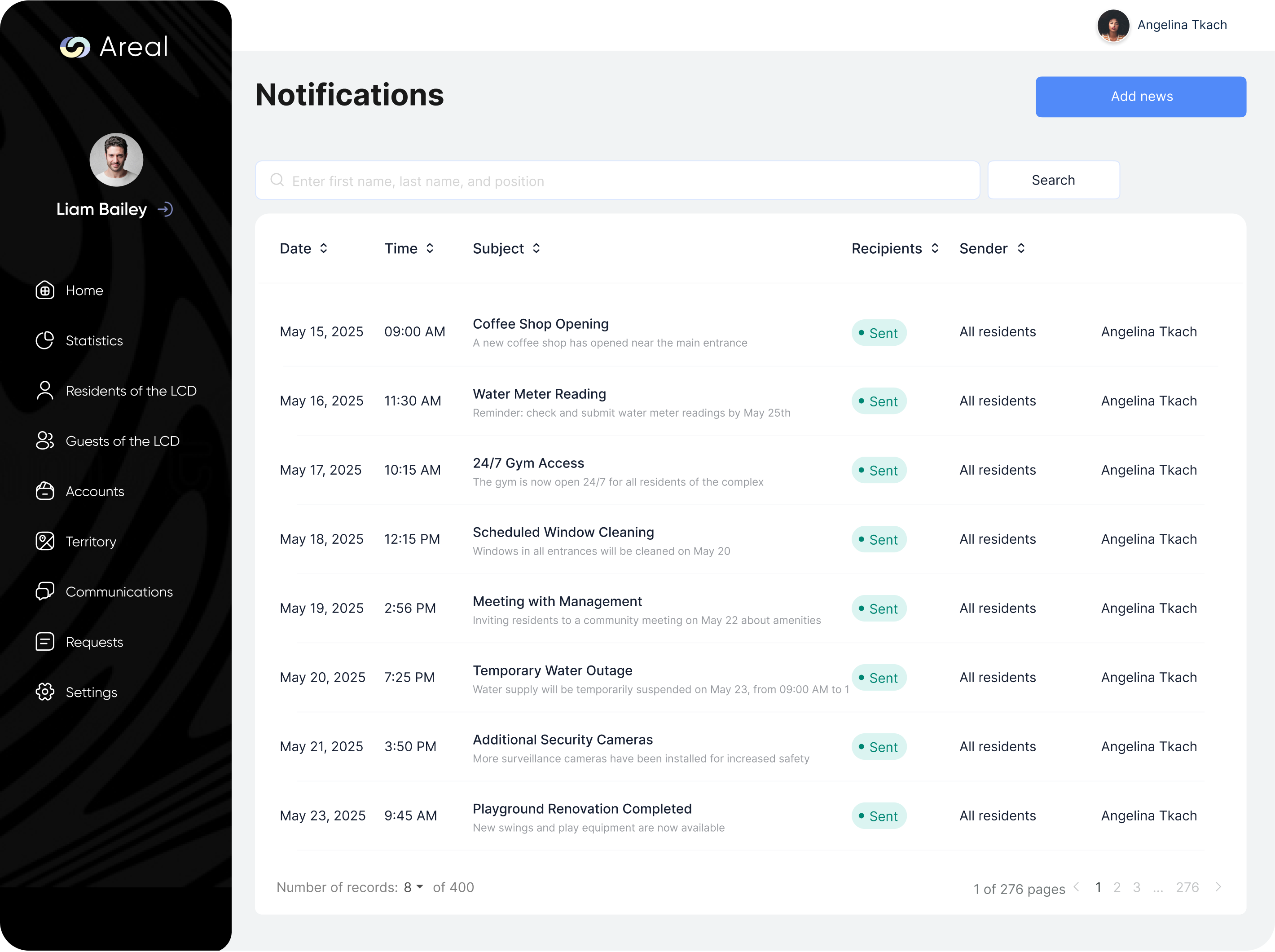Open the Water Meter Reading notification

[539, 394]
